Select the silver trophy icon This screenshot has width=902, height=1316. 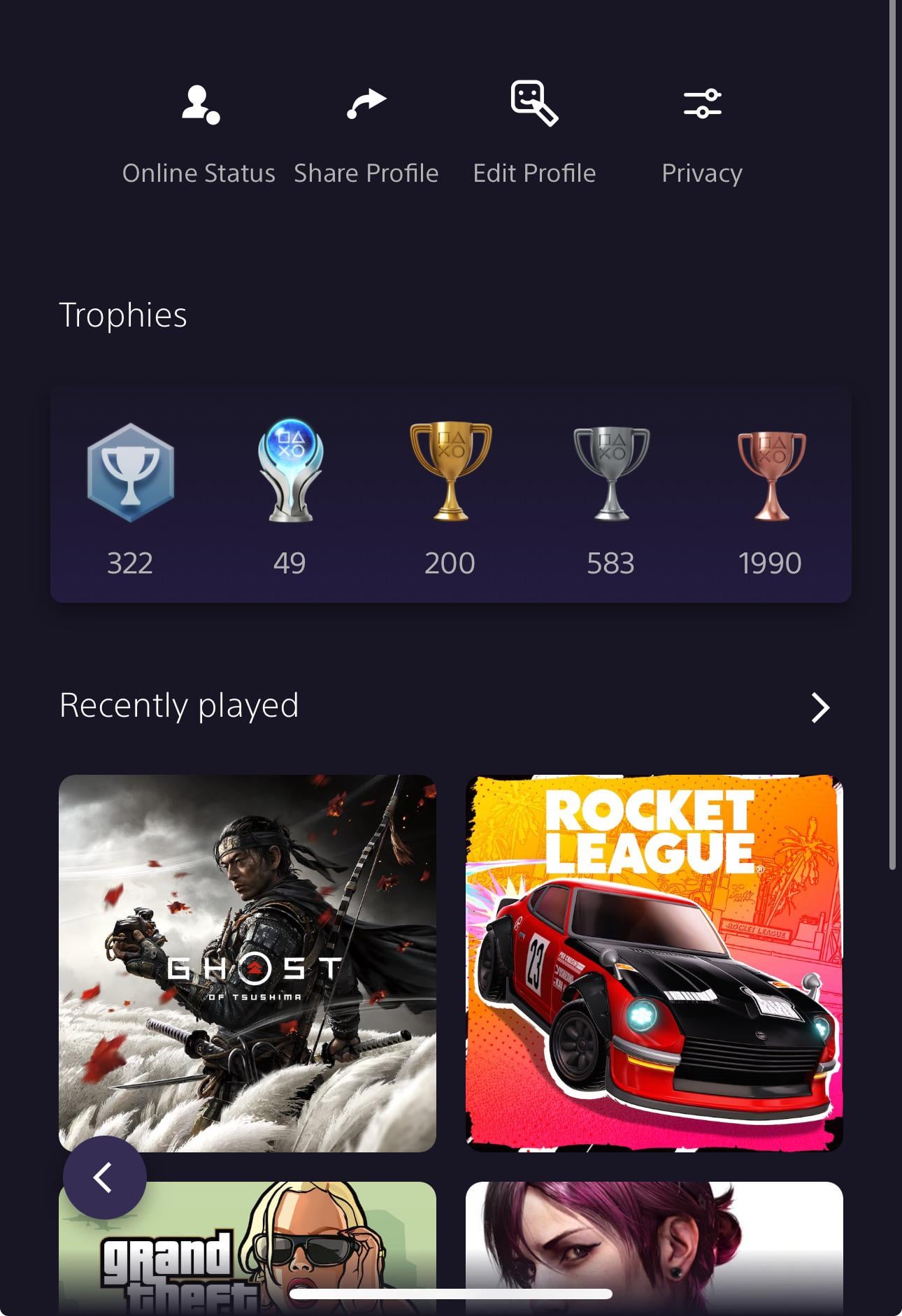tap(611, 473)
